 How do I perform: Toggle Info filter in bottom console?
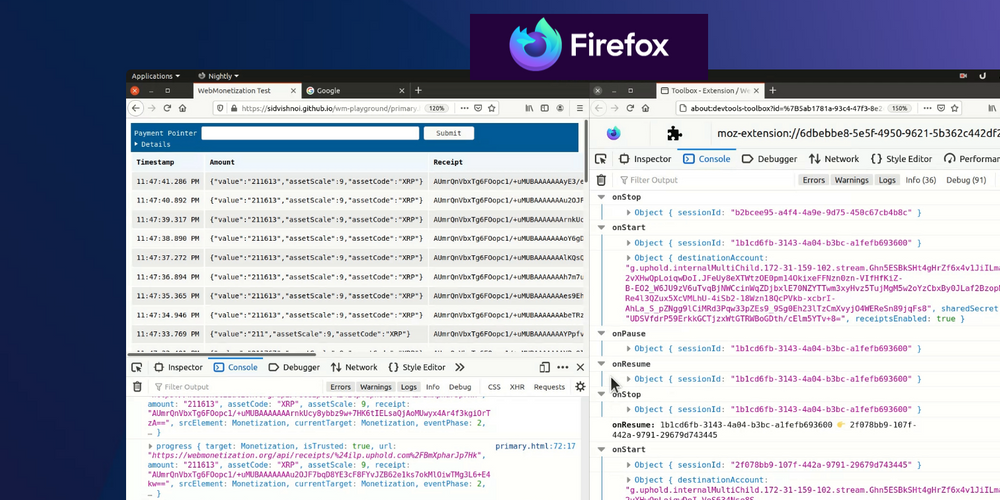(x=433, y=387)
